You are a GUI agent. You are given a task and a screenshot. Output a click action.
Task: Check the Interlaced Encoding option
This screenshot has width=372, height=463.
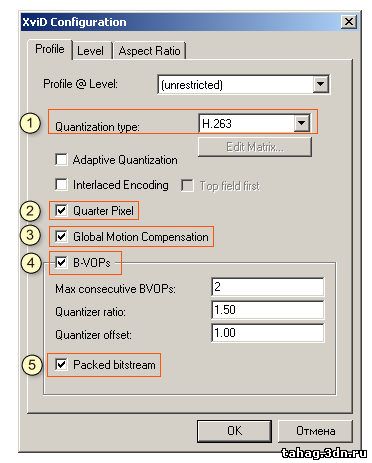pyautogui.click(x=61, y=184)
